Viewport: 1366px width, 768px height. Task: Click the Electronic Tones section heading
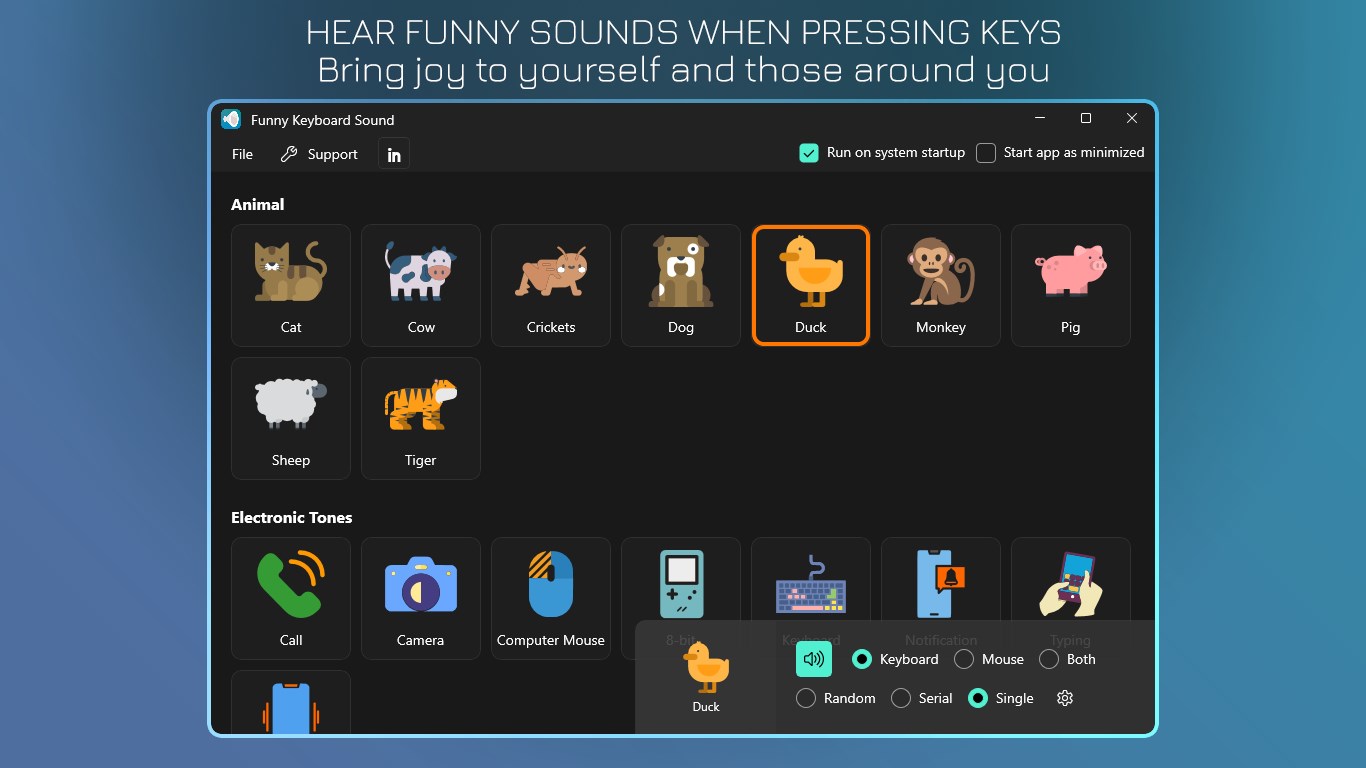coord(292,517)
